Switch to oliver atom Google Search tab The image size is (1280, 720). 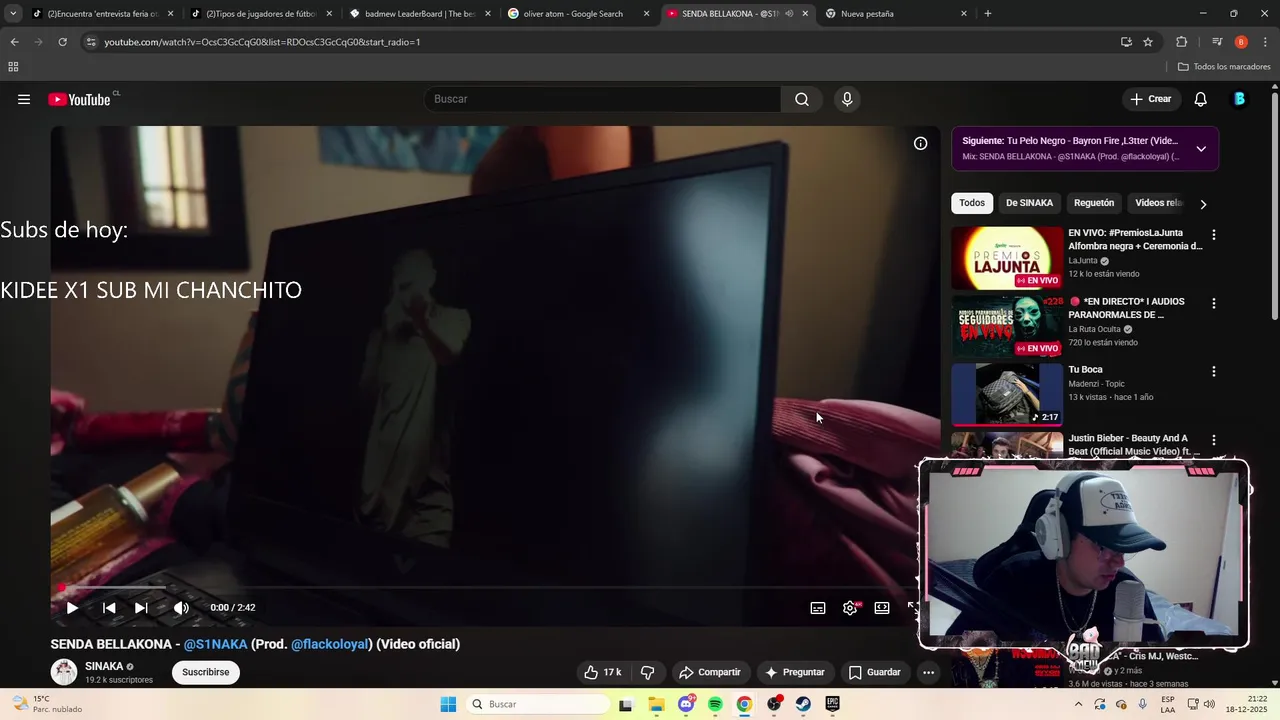tap(577, 14)
